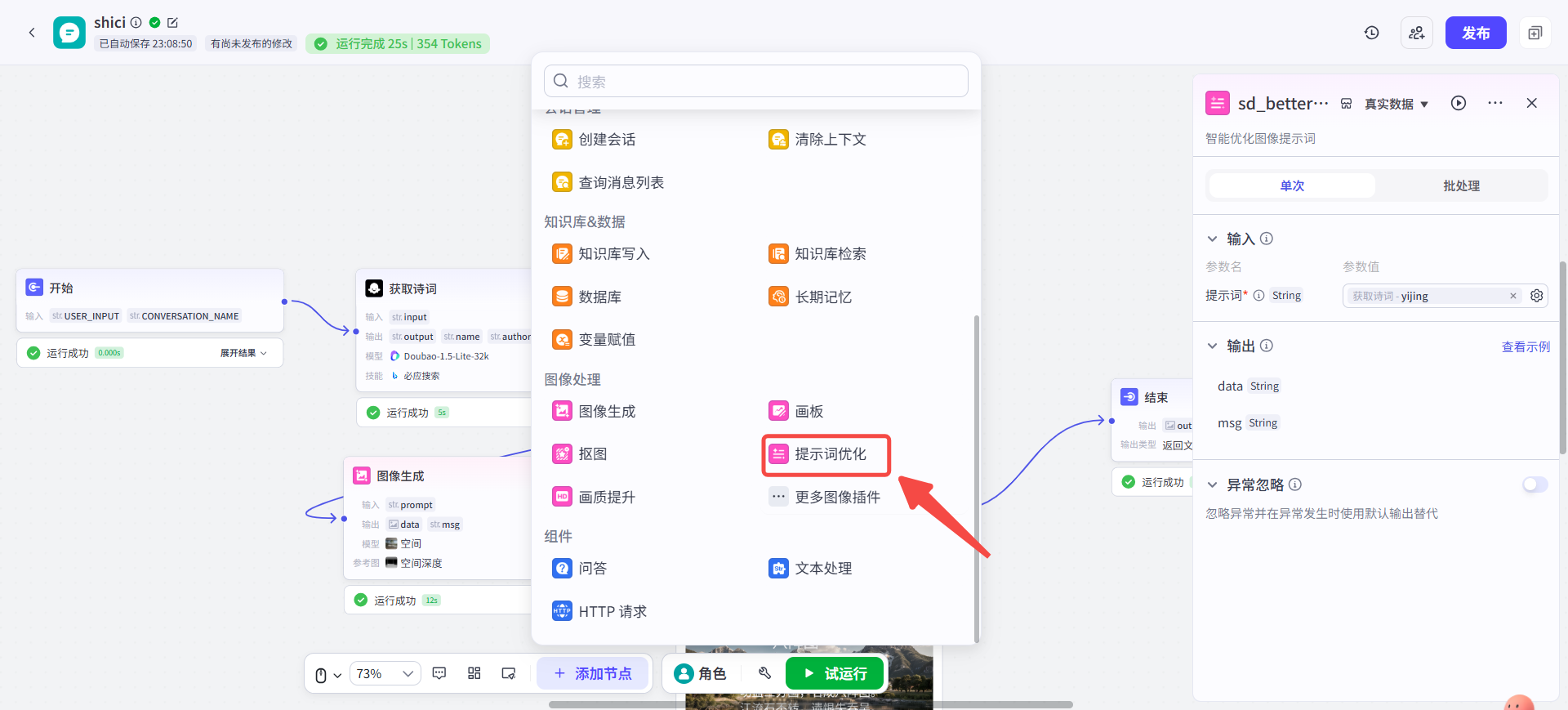
Task: Select 长期记忆 node icon
Action: pos(778,297)
